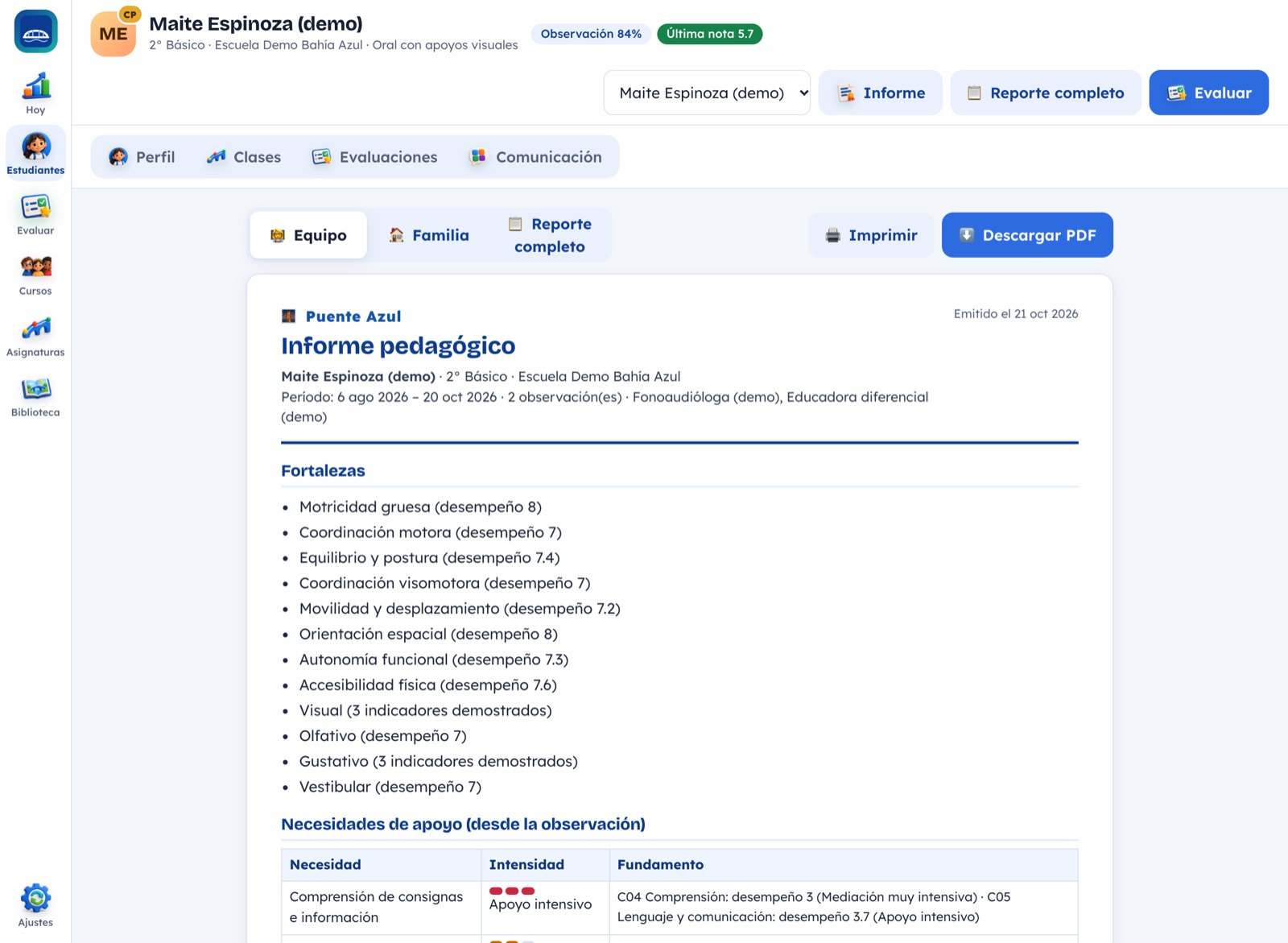Image resolution: width=1288 pixels, height=943 pixels.
Task: Click the Informe button
Action: point(881,93)
